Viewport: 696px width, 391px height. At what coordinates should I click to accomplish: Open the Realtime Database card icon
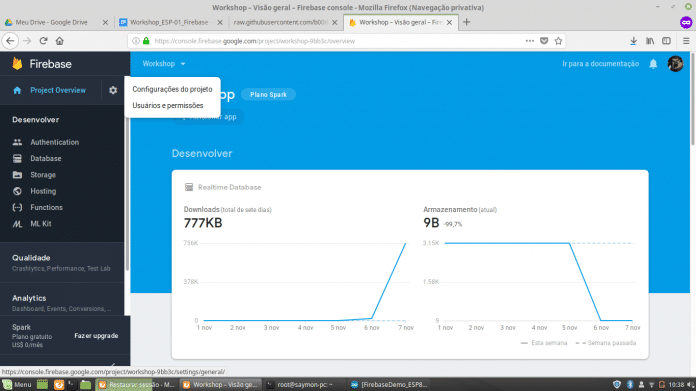click(189, 187)
